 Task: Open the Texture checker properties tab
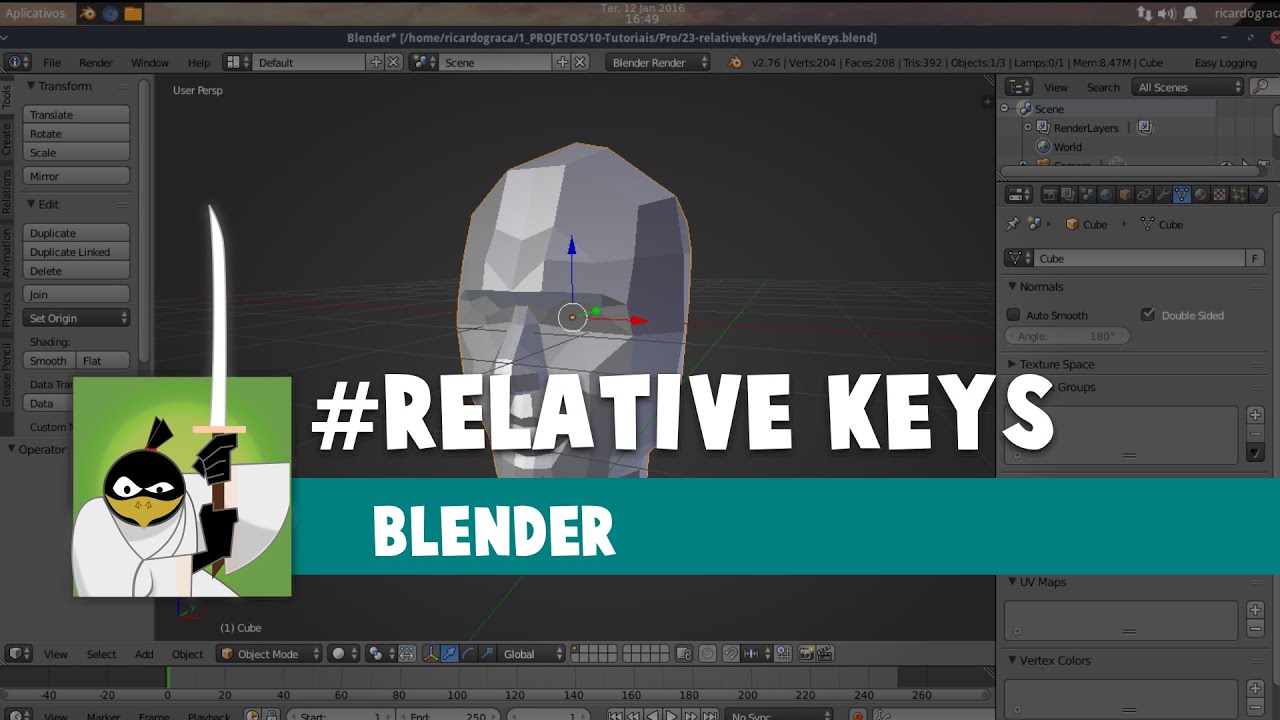coord(1220,195)
